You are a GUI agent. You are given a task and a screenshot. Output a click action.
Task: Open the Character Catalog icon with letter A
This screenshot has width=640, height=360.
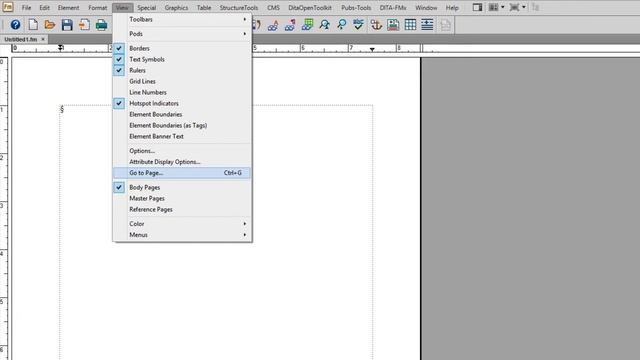click(273, 25)
